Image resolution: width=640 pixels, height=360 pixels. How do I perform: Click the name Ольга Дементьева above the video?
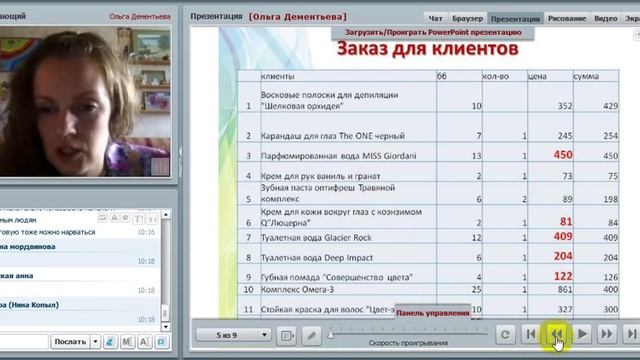coord(140,17)
